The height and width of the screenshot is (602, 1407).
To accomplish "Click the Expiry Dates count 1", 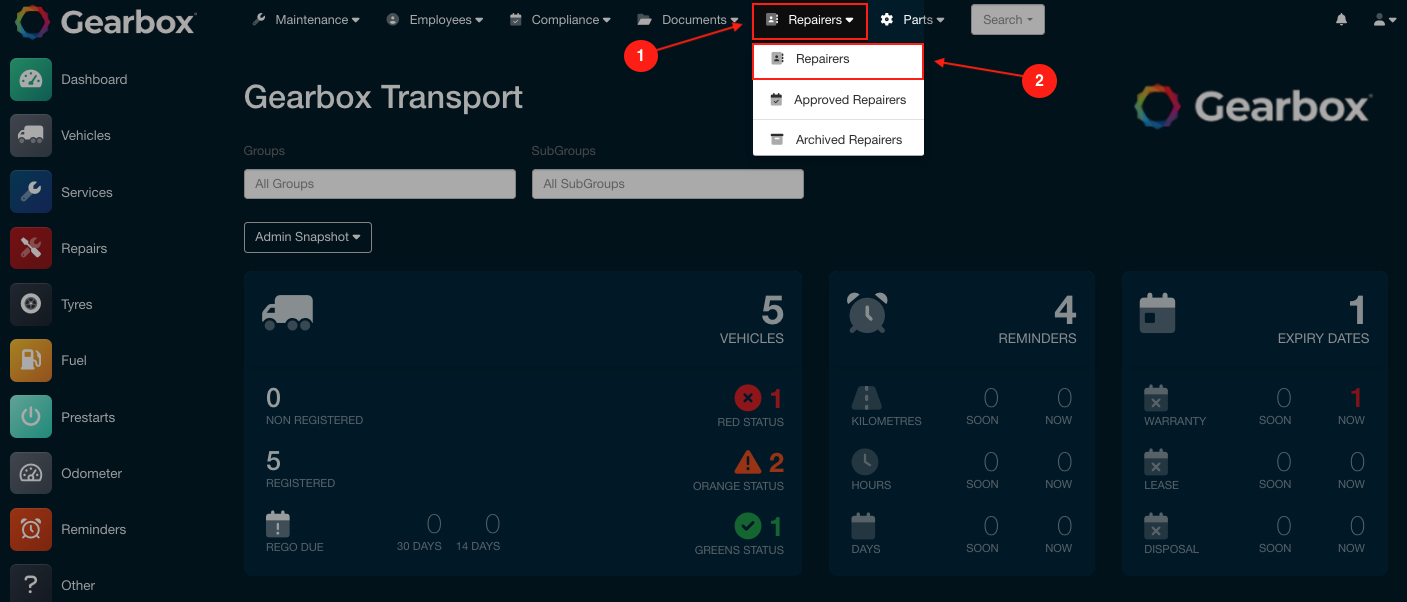I will [1358, 311].
